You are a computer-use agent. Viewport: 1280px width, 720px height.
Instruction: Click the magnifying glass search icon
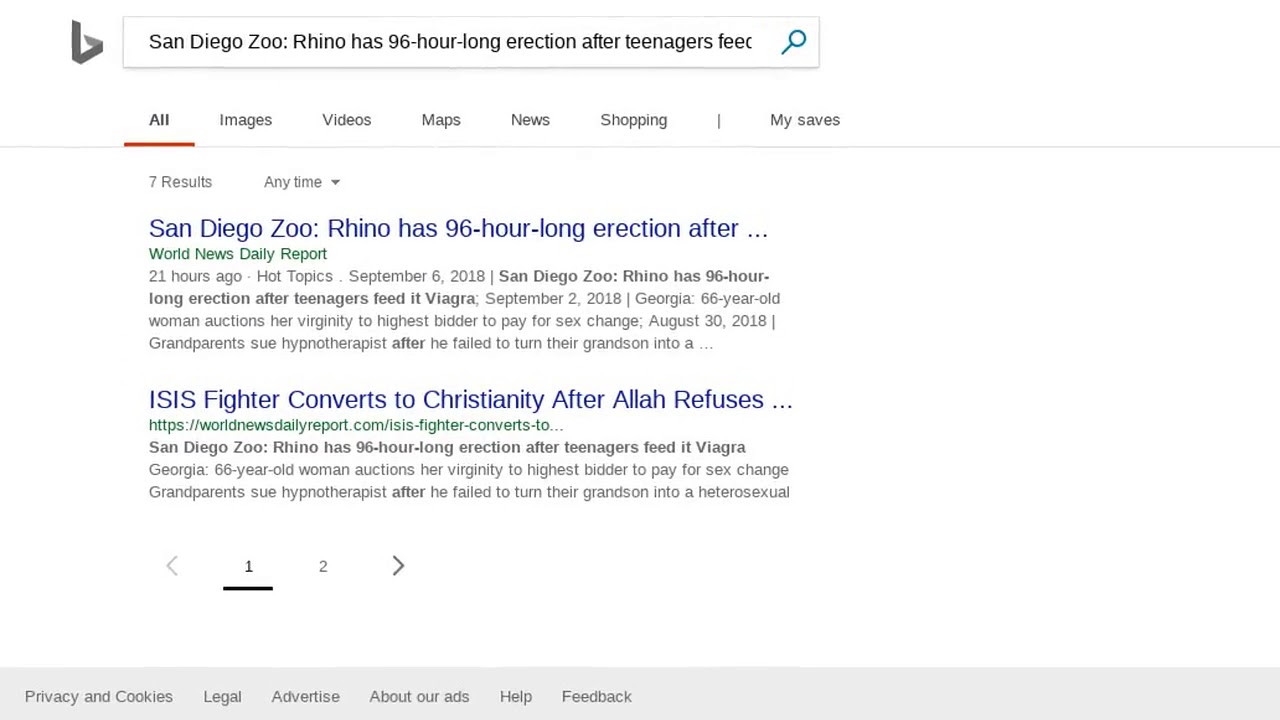click(794, 42)
